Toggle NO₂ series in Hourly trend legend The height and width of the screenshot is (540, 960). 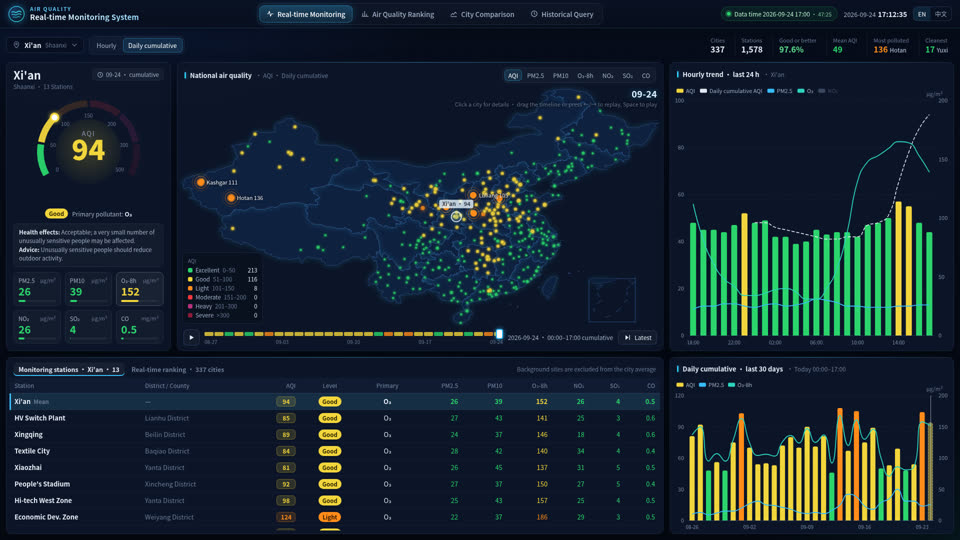point(828,91)
